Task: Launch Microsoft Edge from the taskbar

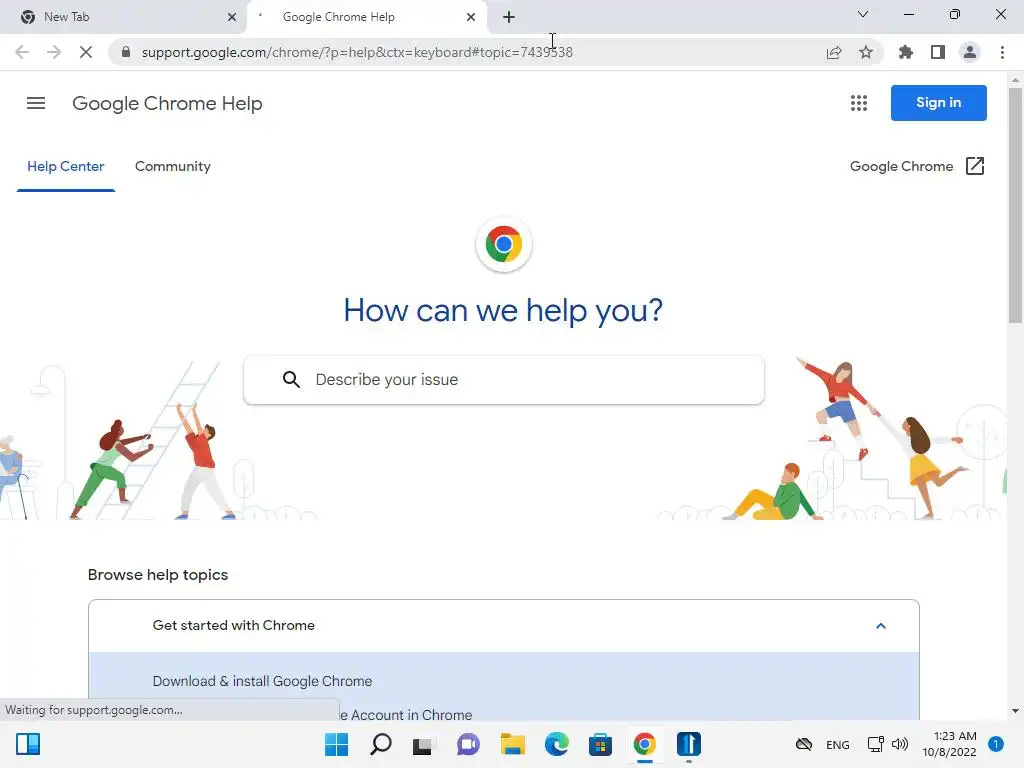Action: click(556, 744)
